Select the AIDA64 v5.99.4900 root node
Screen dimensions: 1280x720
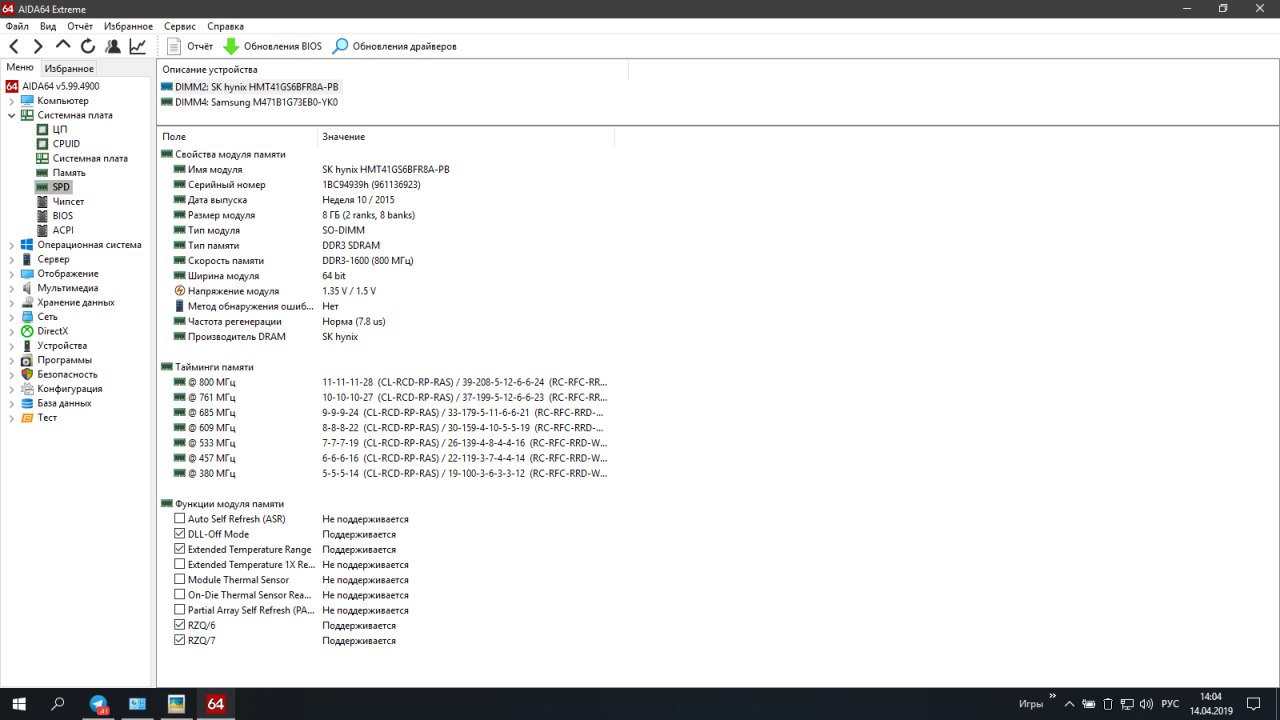tap(60, 86)
